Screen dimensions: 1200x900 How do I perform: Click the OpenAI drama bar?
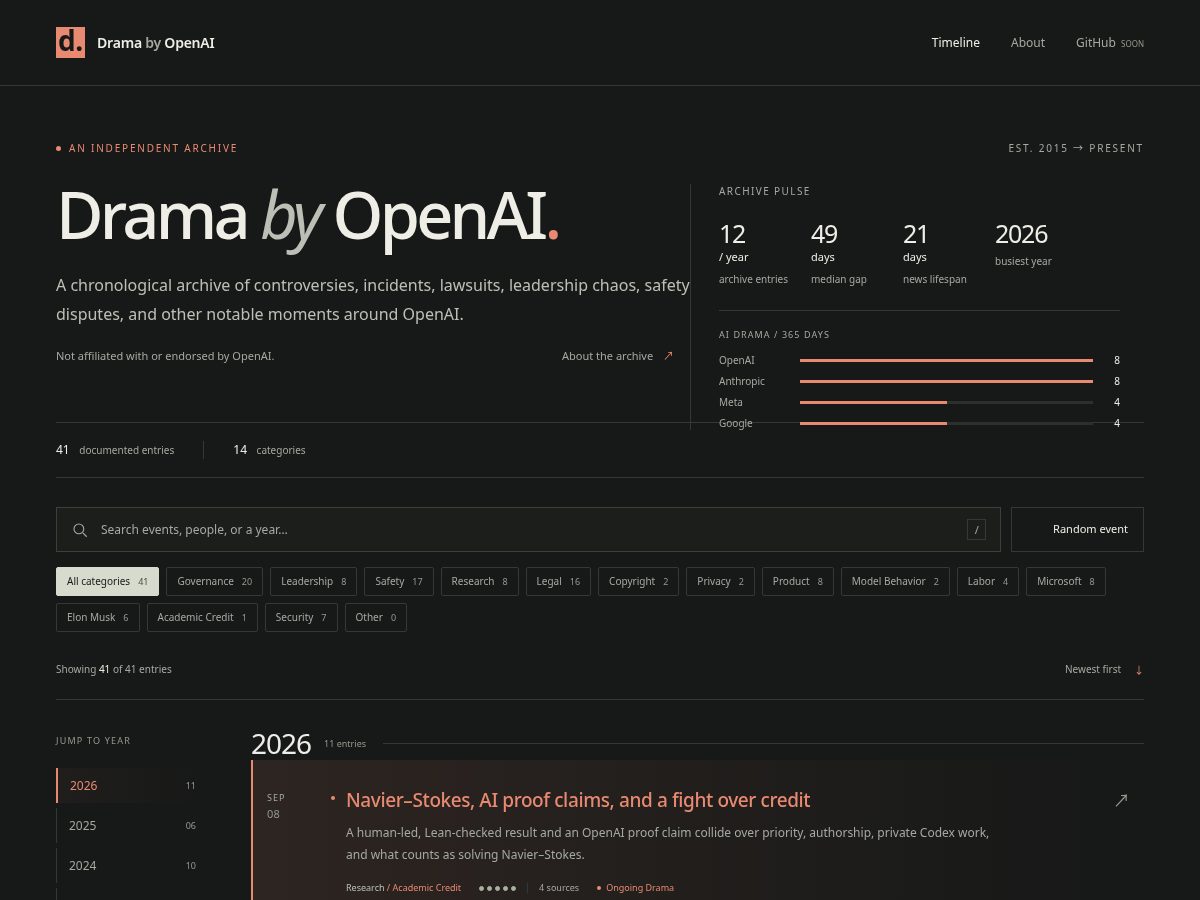(x=946, y=360)
